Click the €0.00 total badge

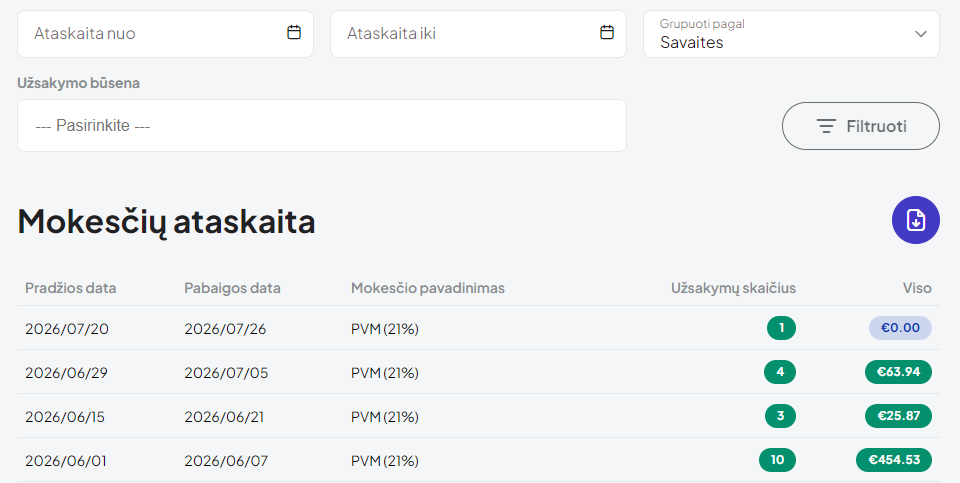(900, 328)
